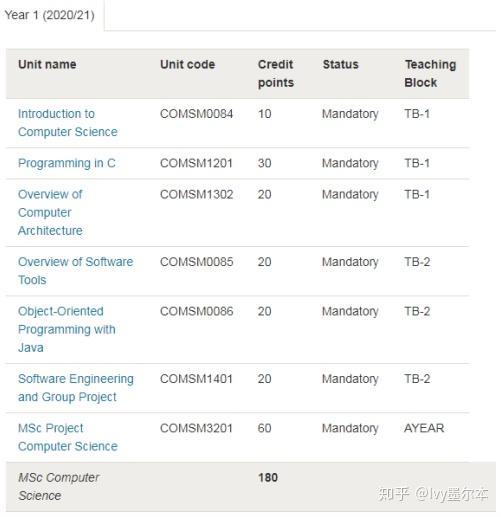Click the Unit name column header
The width and height of the screenshot is (501, 517).
click(x=47, y=64)
